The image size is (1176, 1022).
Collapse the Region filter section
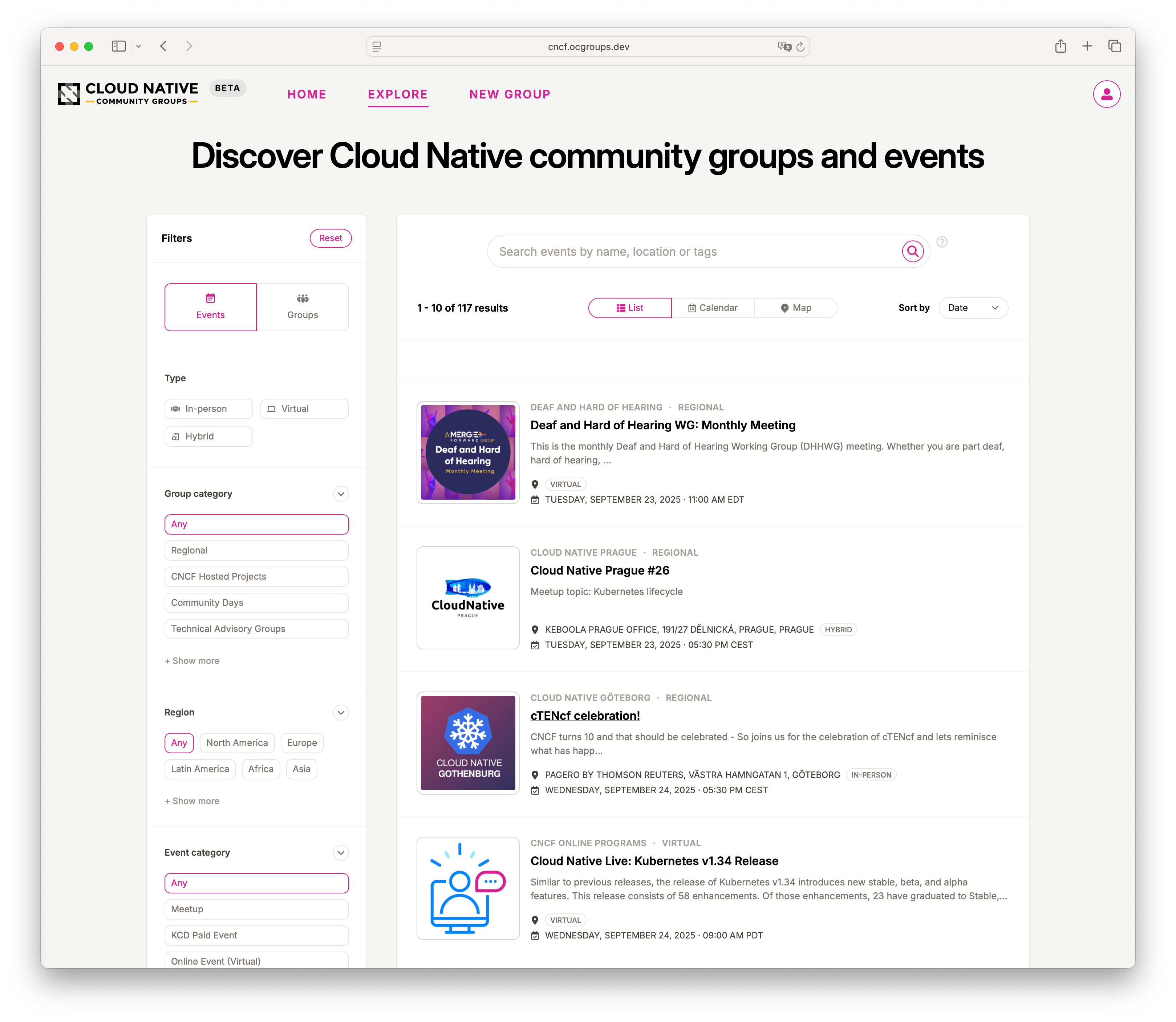tap(340, 712)
